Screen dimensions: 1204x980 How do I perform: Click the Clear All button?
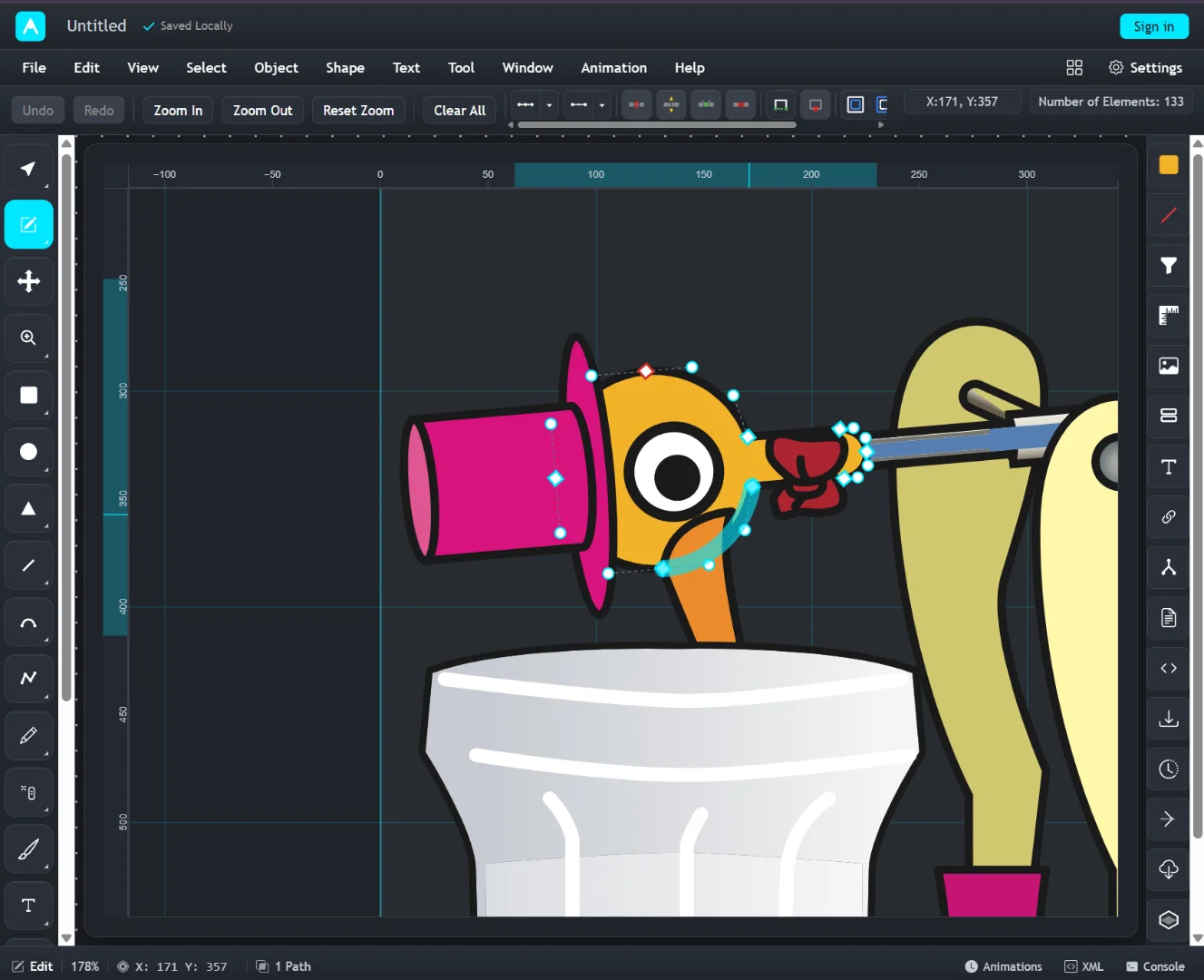(x=459, y=110)
